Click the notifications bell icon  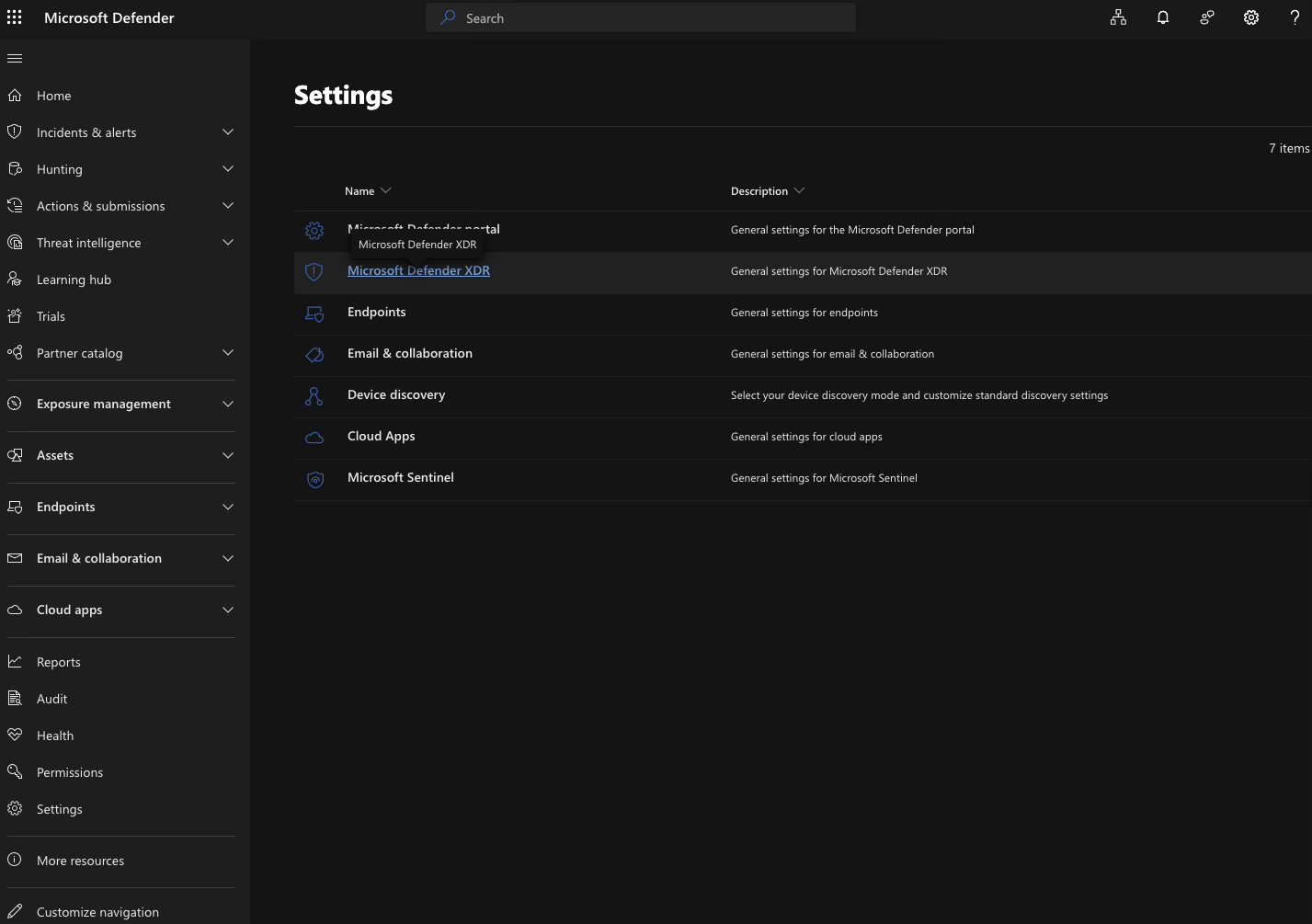tap(1162, 17)
